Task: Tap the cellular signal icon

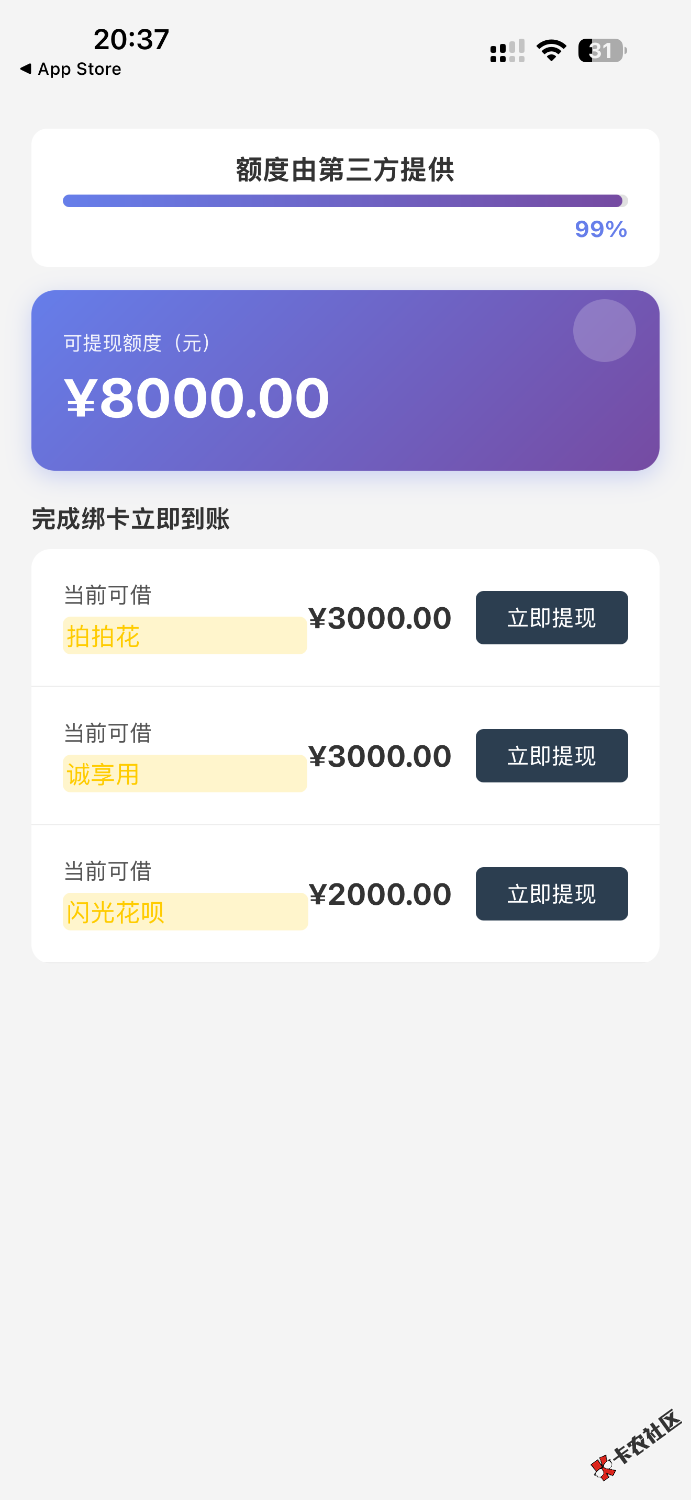Action: click(507, 51)
